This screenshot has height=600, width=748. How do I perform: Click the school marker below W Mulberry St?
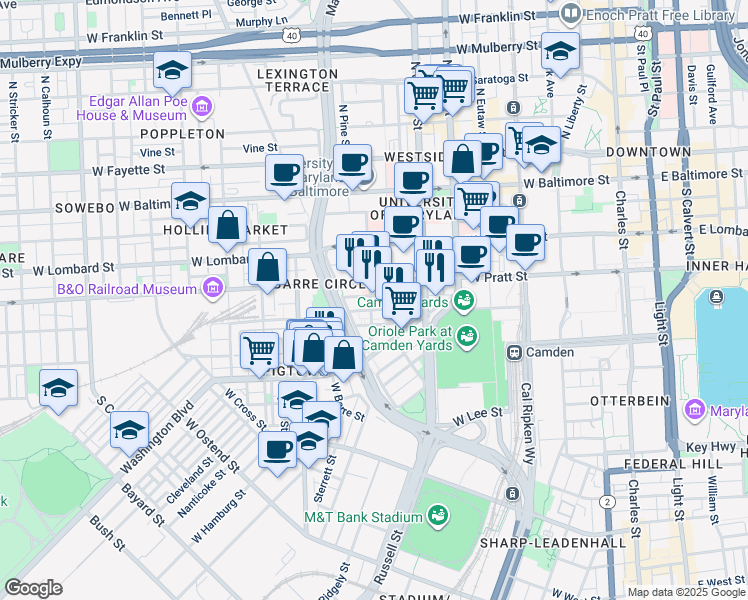pyautogui.click(x=560, y=52)
